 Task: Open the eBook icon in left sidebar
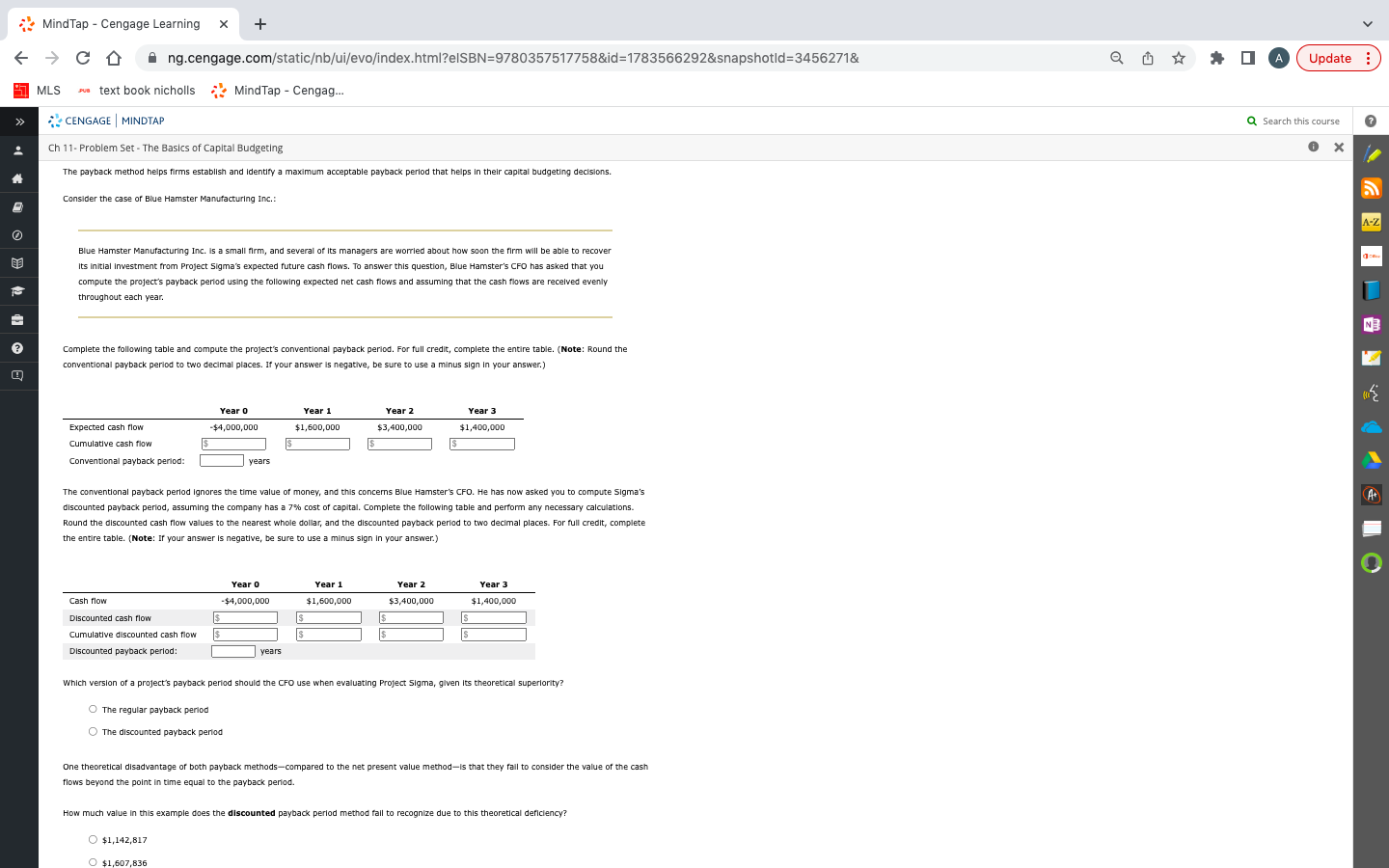coord(17,206)
